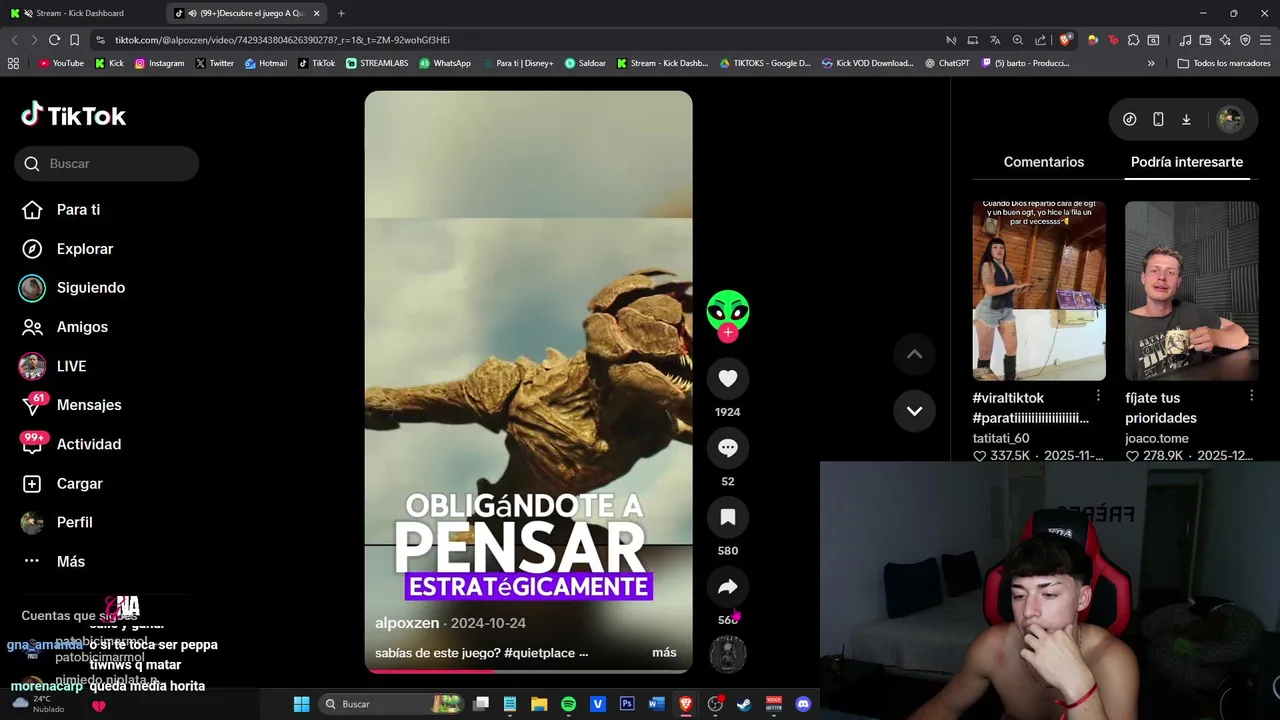The width and height of the screenshot is (1280, 720).
Task: Click the Buscar search field in TikTok
Action: (x=106, y=164)
